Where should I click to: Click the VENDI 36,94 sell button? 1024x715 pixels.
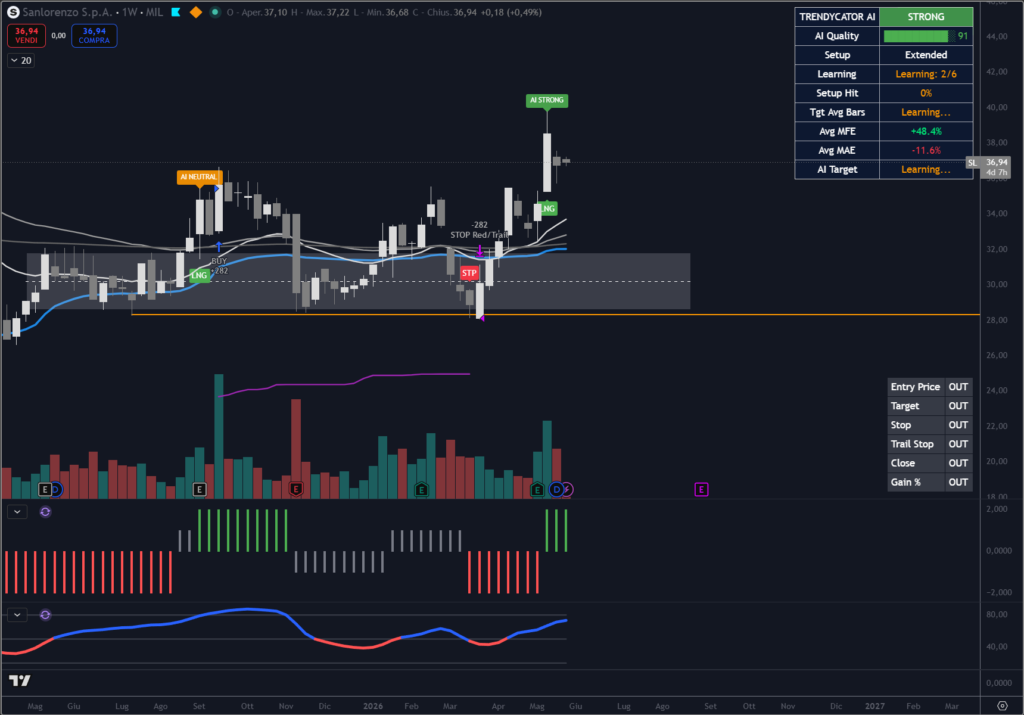(x=26, y=35)
